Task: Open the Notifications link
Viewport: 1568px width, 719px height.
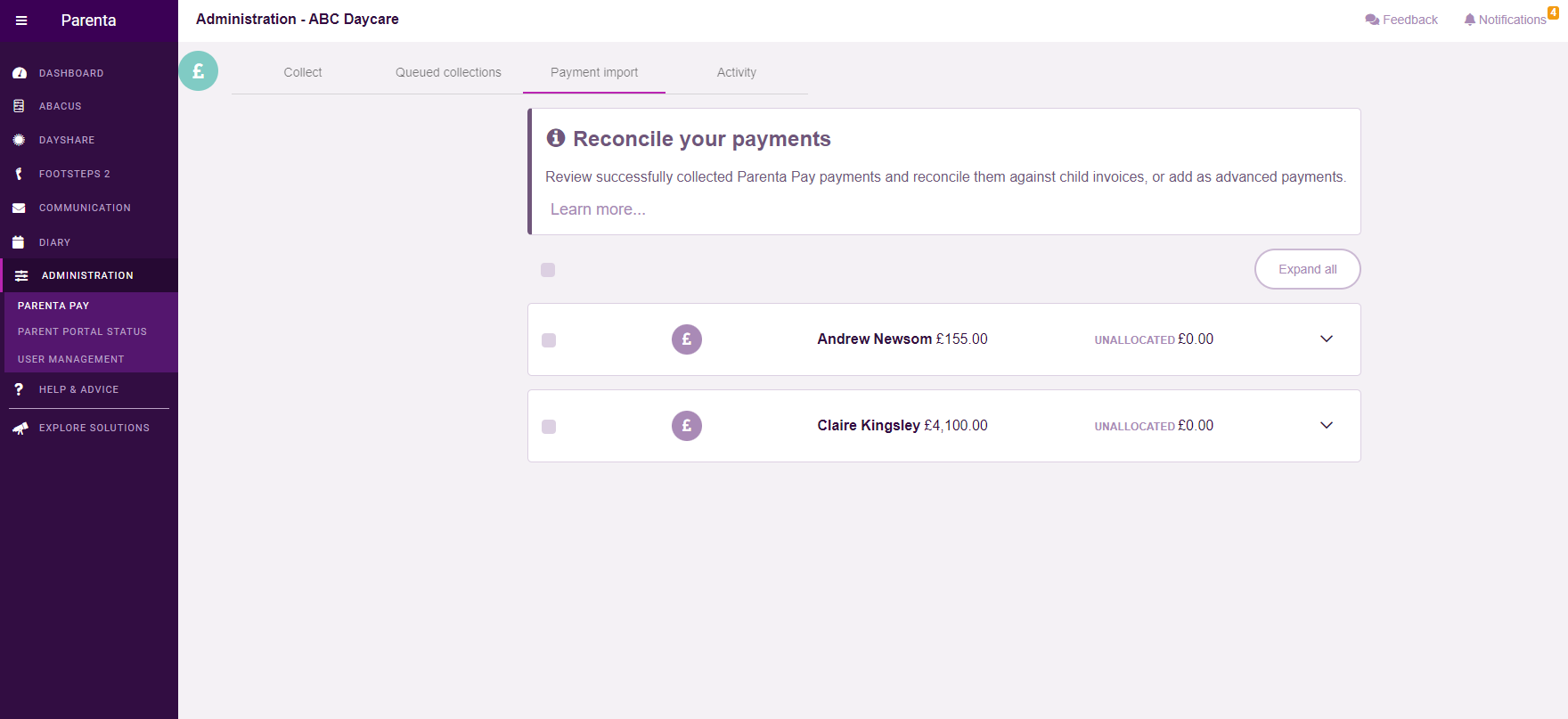Action: pyautogui.click(x=1506, y=20)
